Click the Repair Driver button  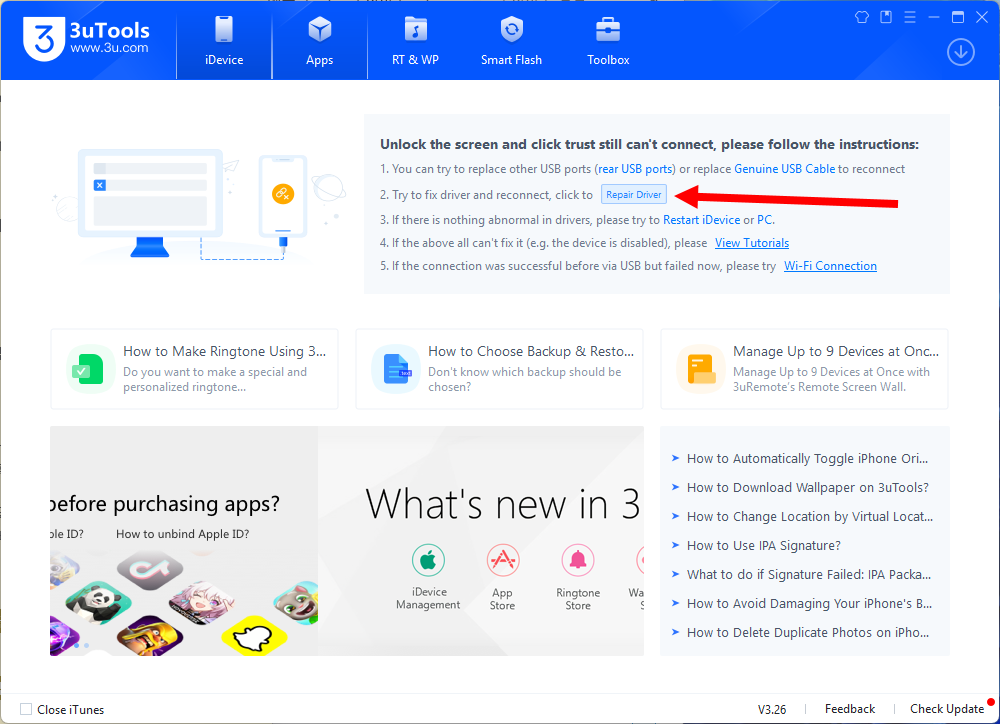633,195
